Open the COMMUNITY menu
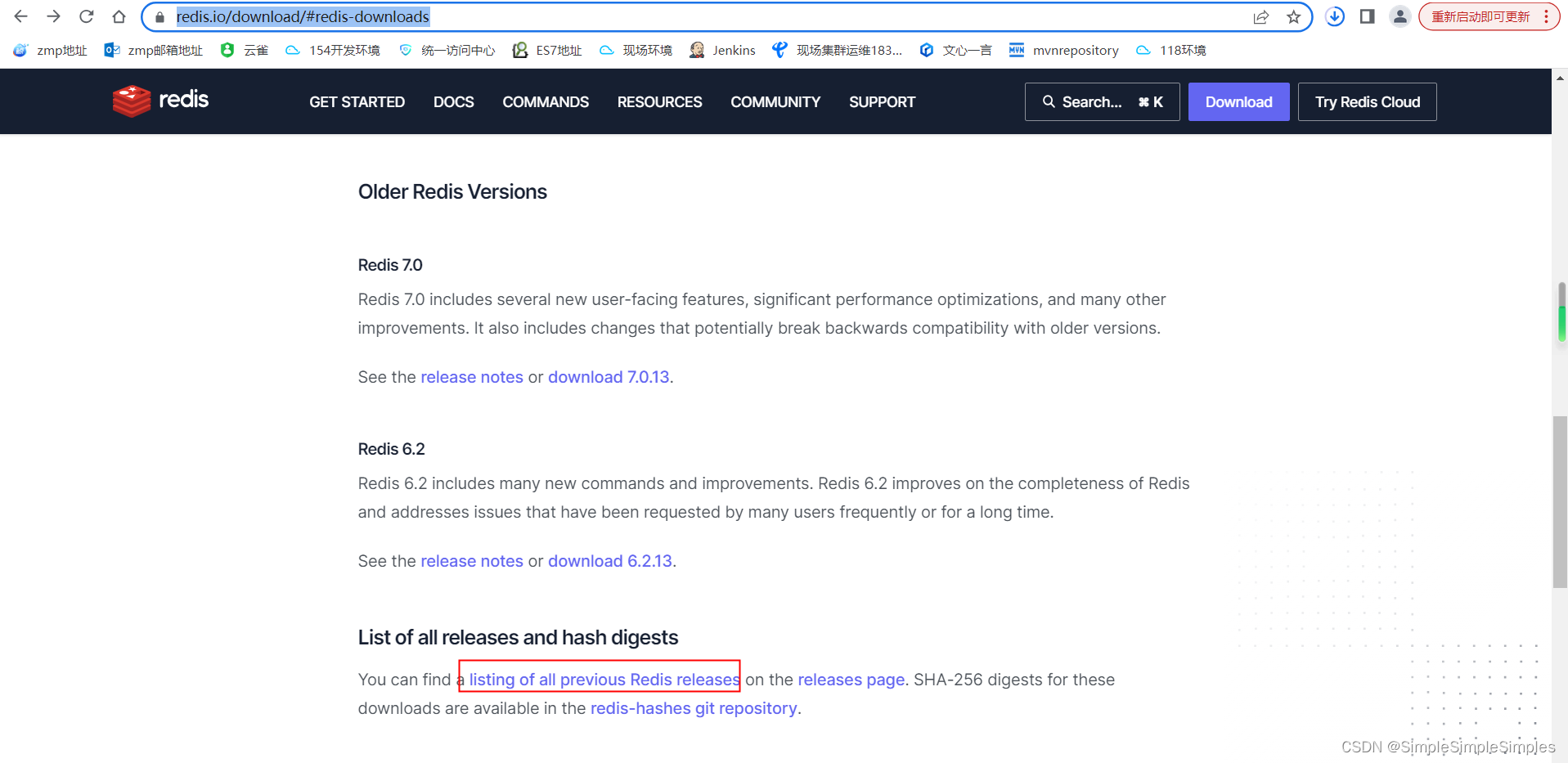The image size is (1568, 763). click(775, 102)
